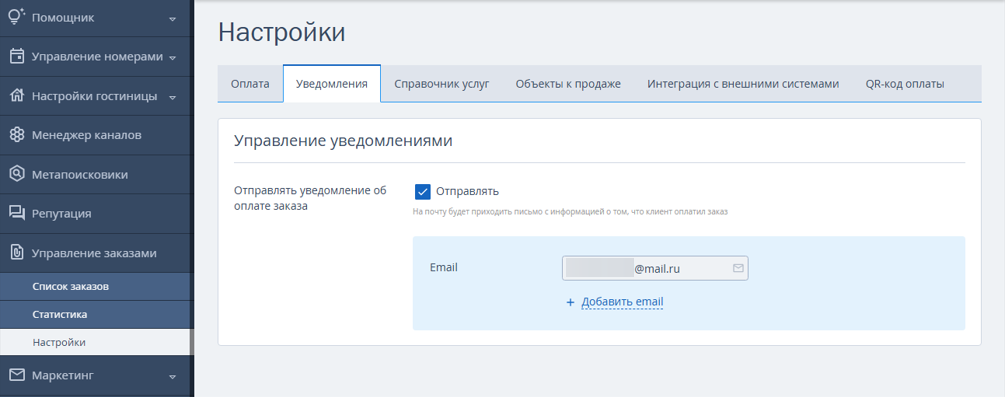Click the house icon beside Настройки гостиницы
Image resolution: width=1005 pixels, height=397 pixels.
17,96
